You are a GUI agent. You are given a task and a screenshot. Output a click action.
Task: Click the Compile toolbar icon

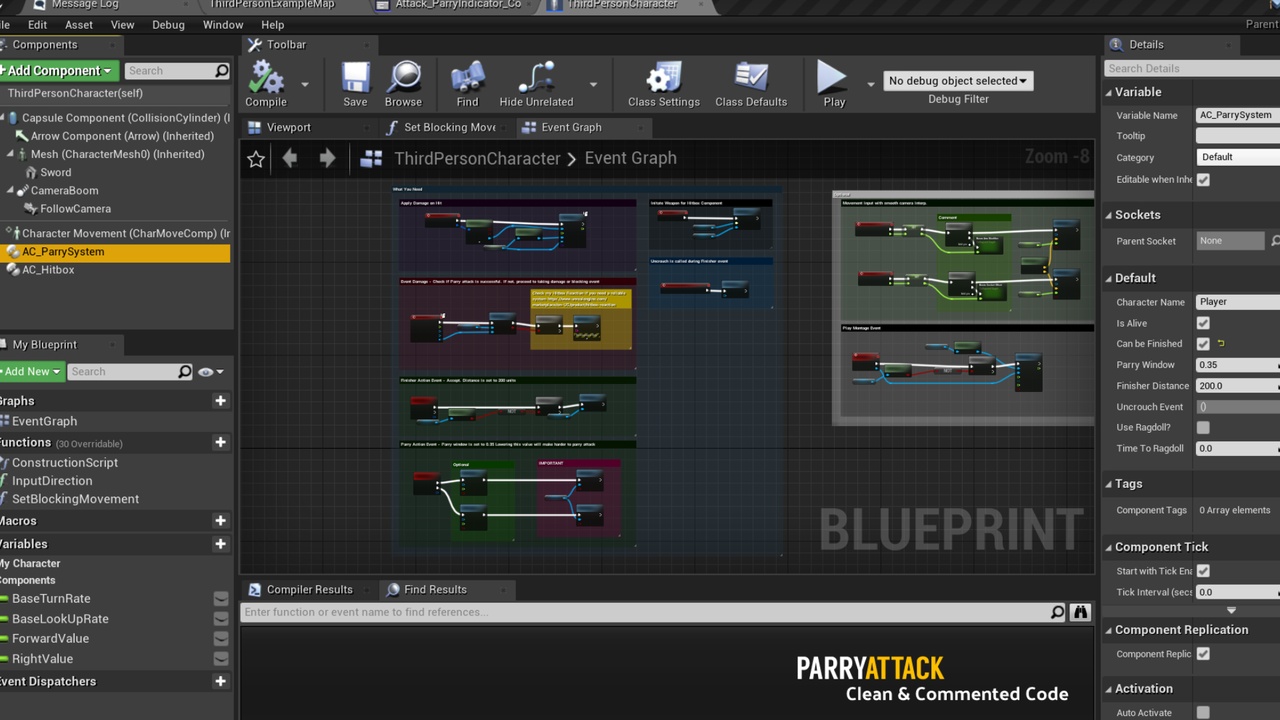tap(266, 79)
